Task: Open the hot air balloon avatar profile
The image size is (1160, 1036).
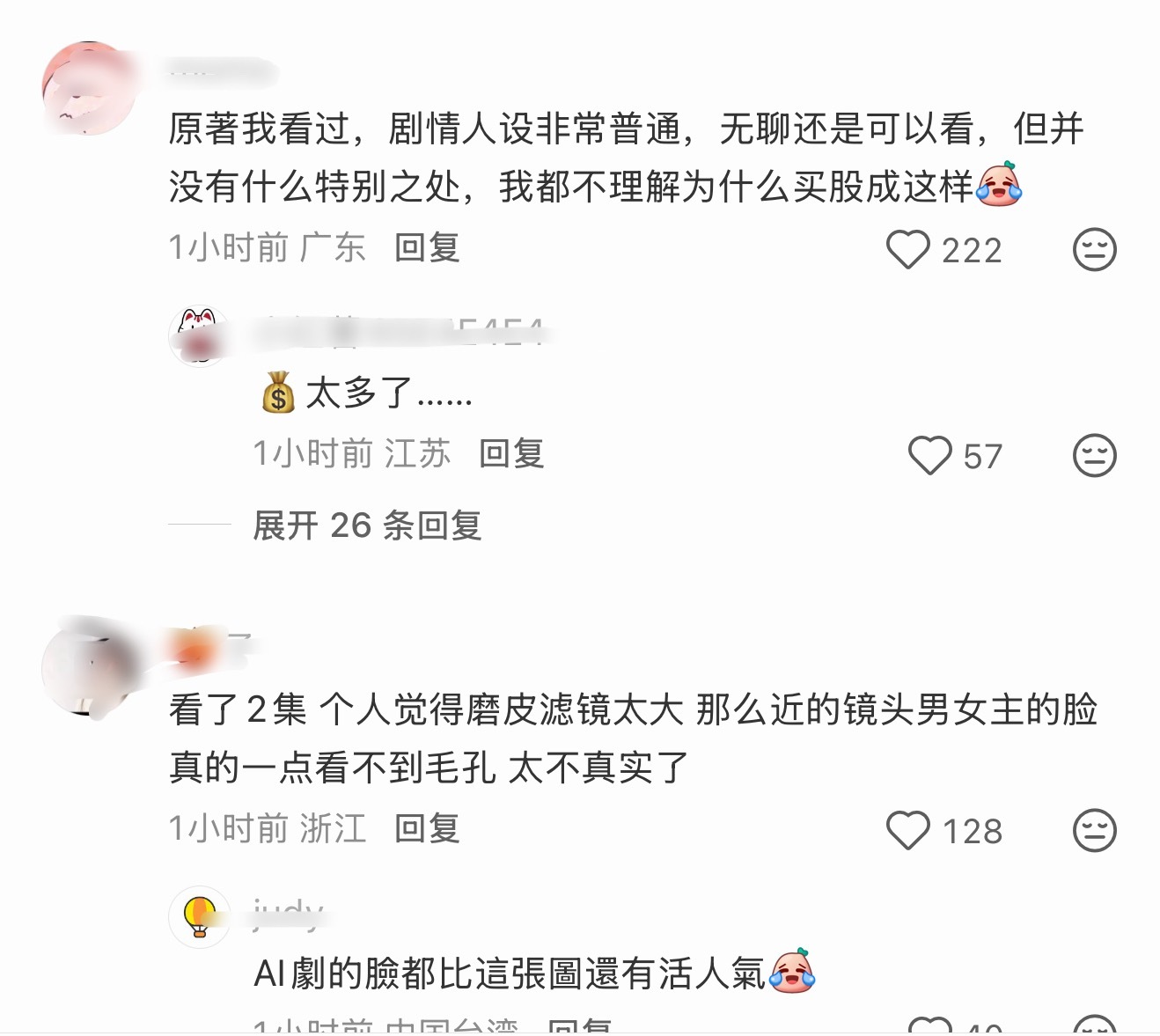Action: (x=199, y=916)
